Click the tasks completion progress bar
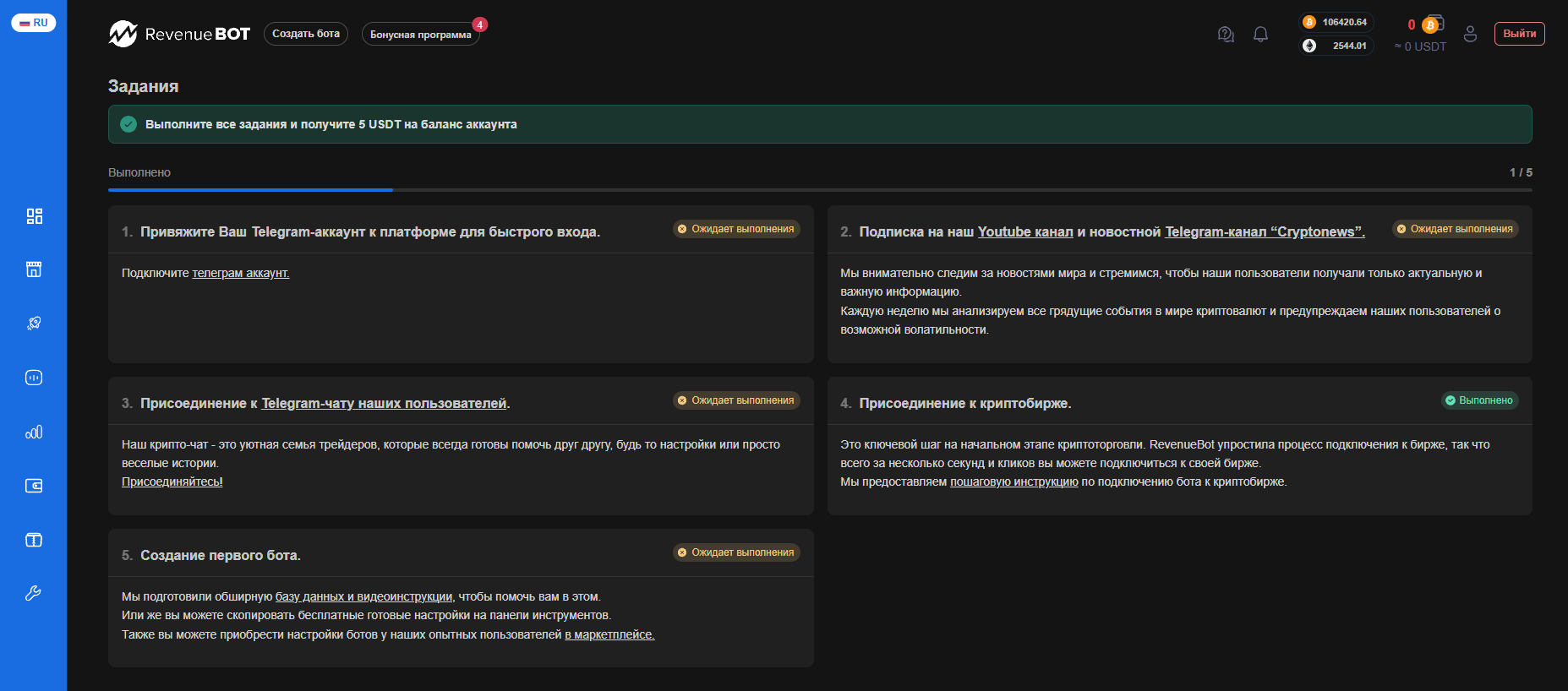The width and height of the screenshot is (1568, 691). click(820, 190)
